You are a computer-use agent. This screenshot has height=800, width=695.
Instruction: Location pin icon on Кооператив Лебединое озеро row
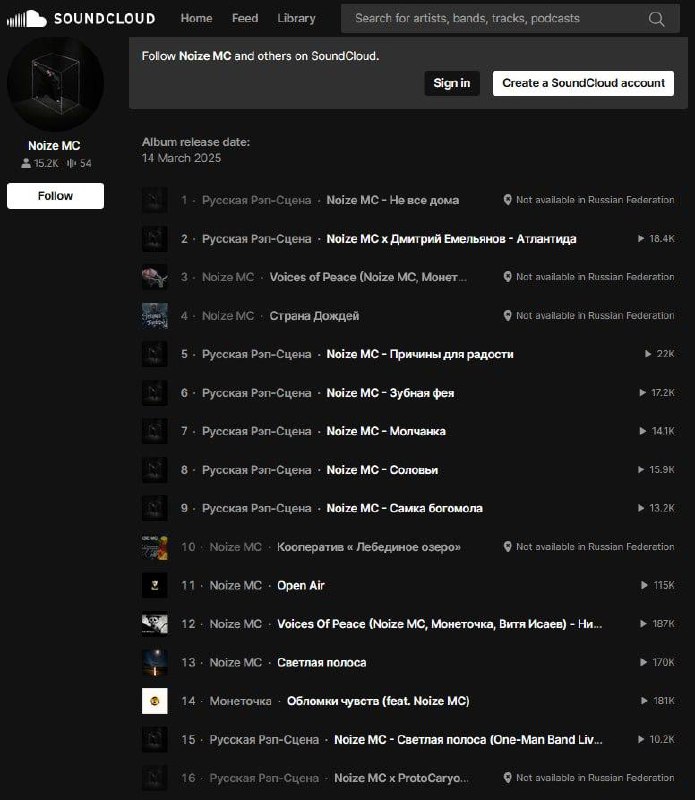pos(507,546)
